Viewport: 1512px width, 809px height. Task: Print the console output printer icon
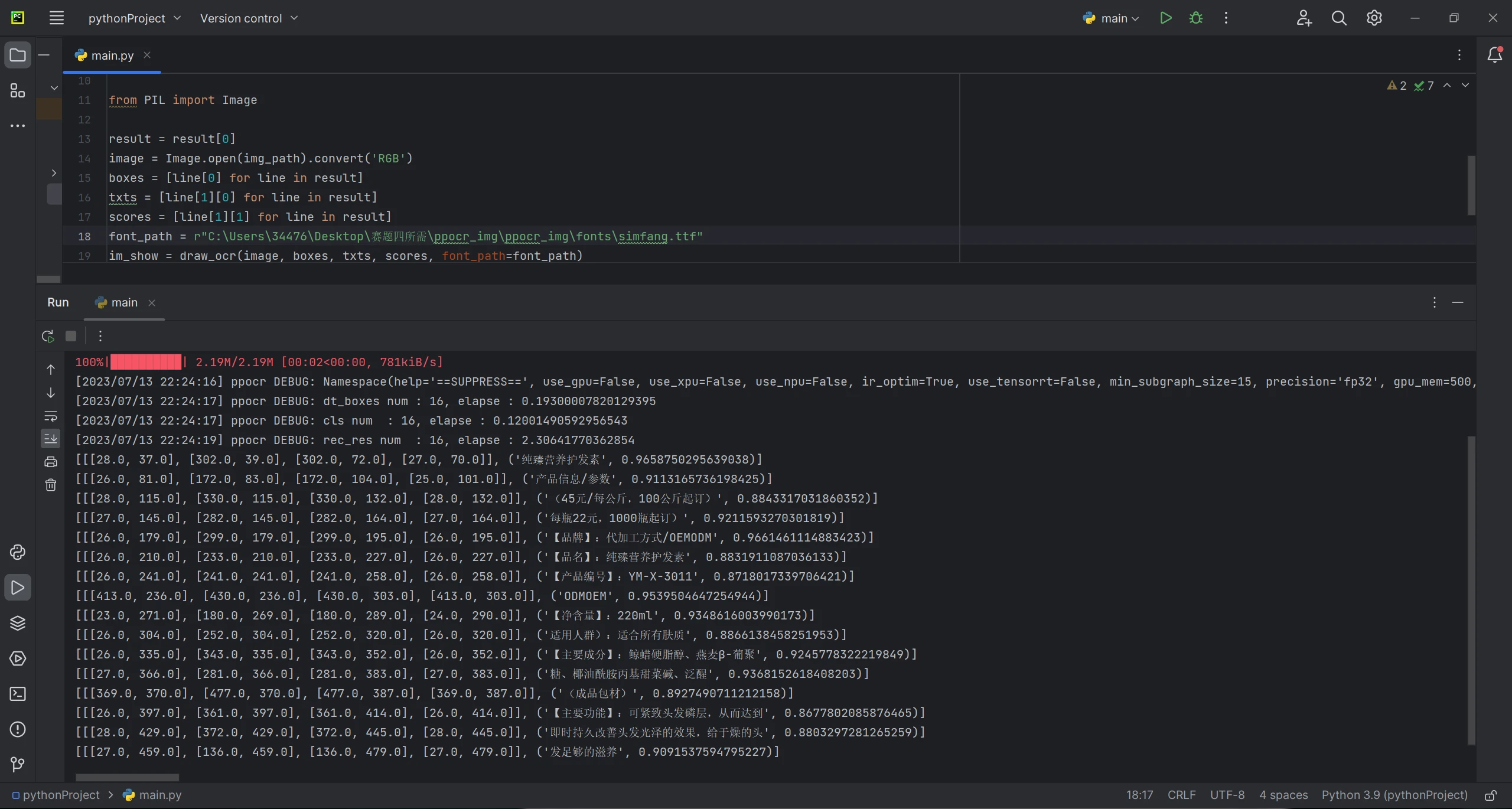click(x=51, y=462)
